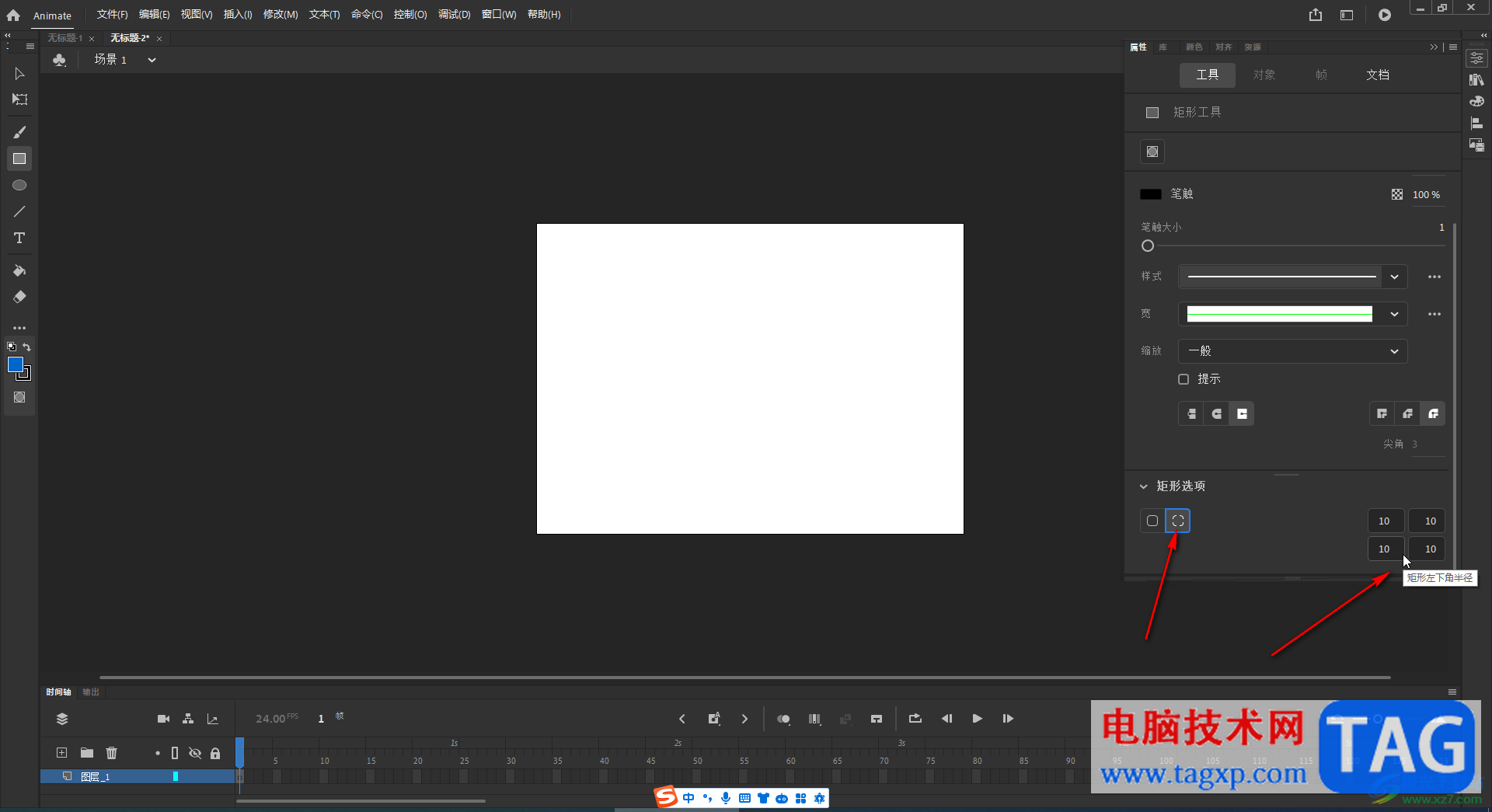Select the Rectangle tool in toolbar
The image size is (1492, 812).
[x=19, y=159]
